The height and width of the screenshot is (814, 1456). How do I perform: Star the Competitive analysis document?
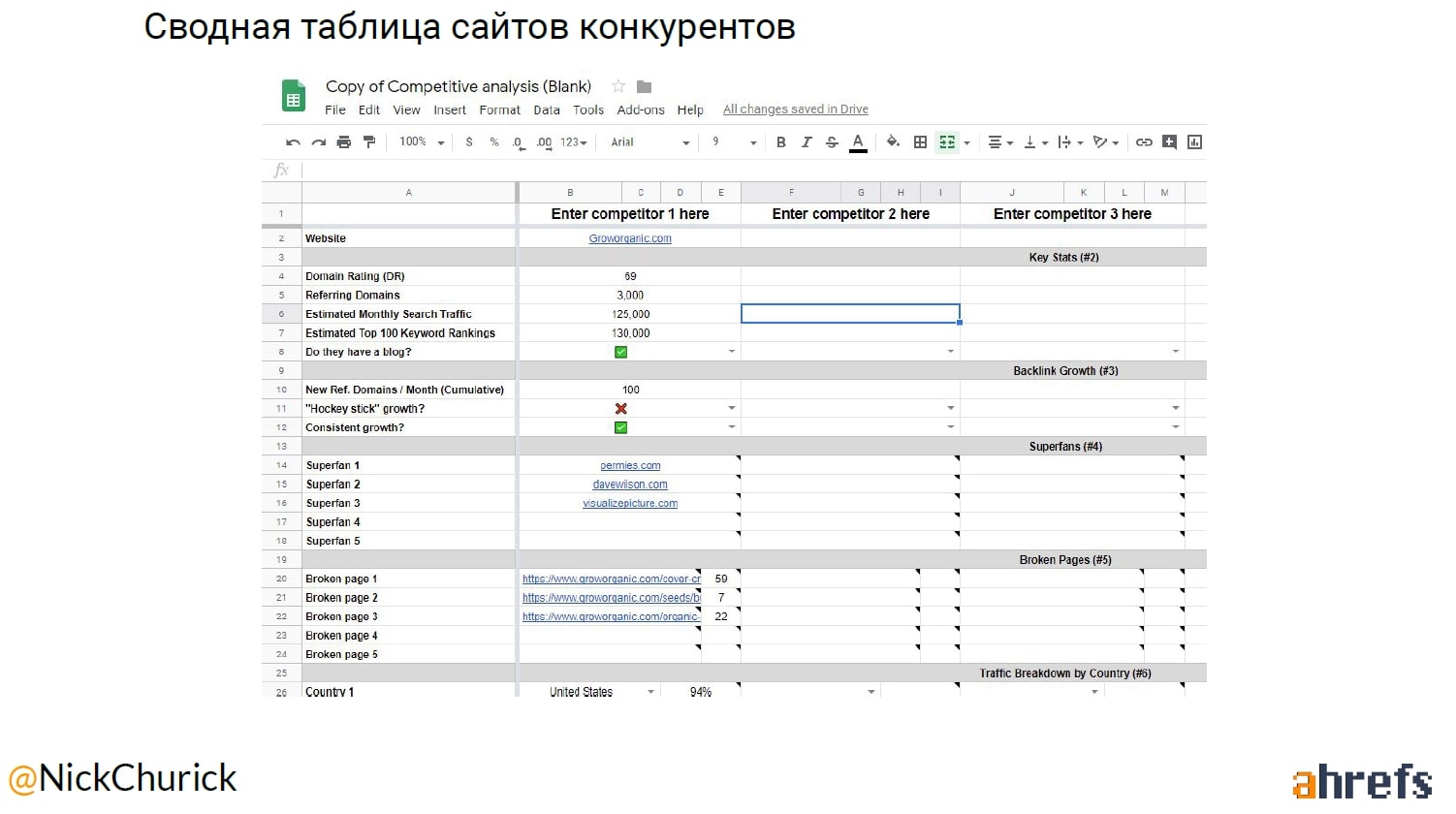point(618,86)
